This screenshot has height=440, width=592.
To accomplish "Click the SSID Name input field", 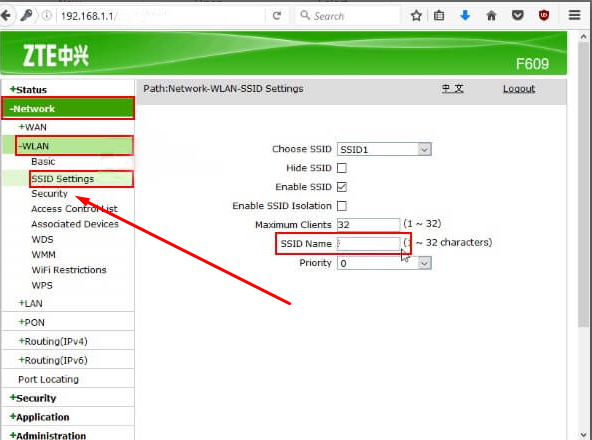I will point(368,244).
